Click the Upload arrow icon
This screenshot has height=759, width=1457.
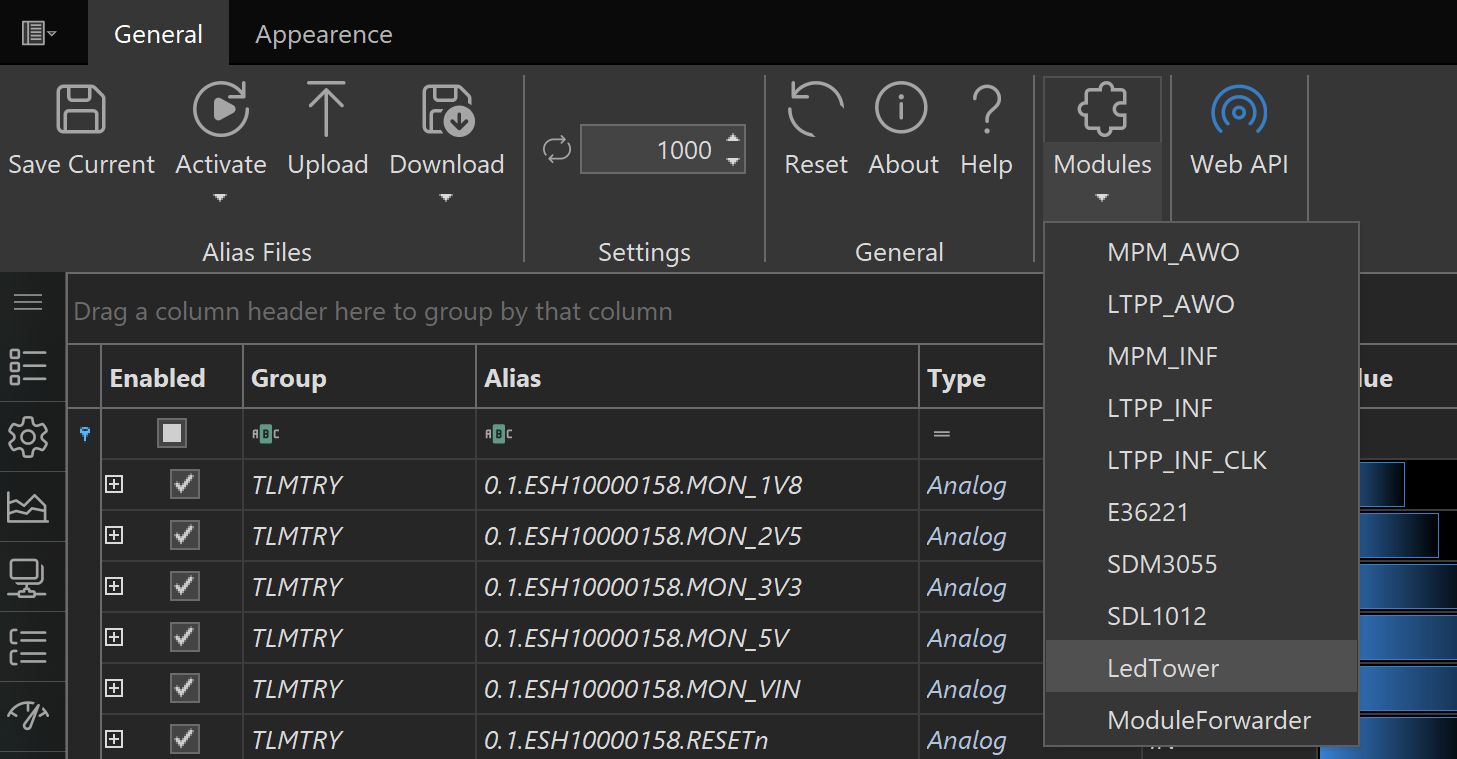(x=326, y=110)
